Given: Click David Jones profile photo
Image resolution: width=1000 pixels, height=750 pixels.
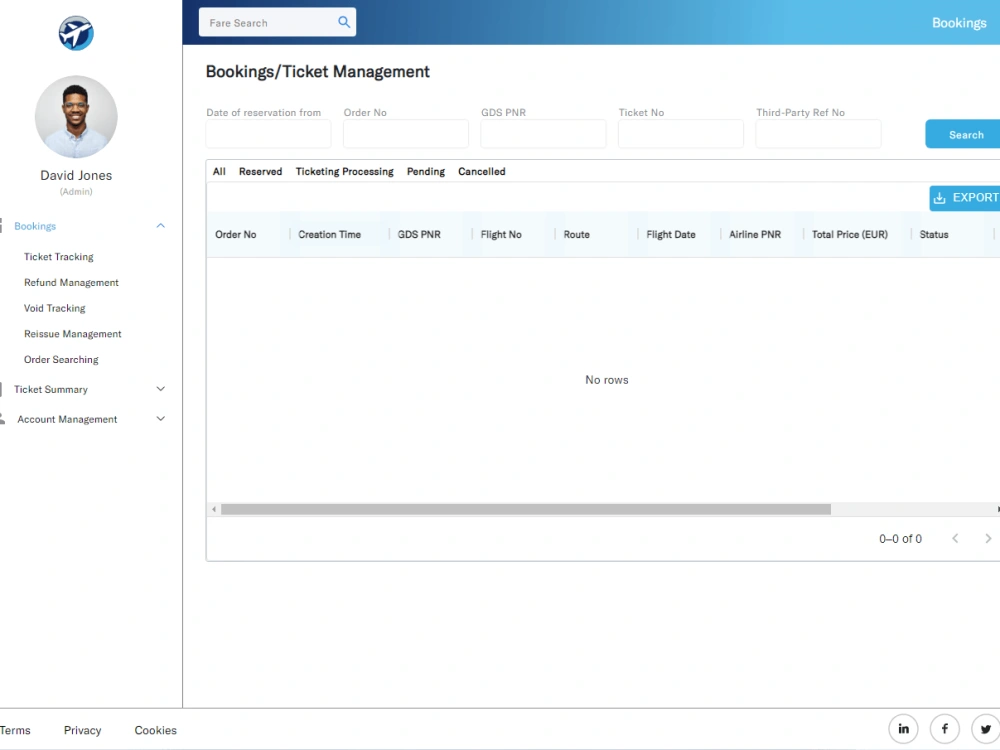Looking at the screenshot, I should [76, 117].
